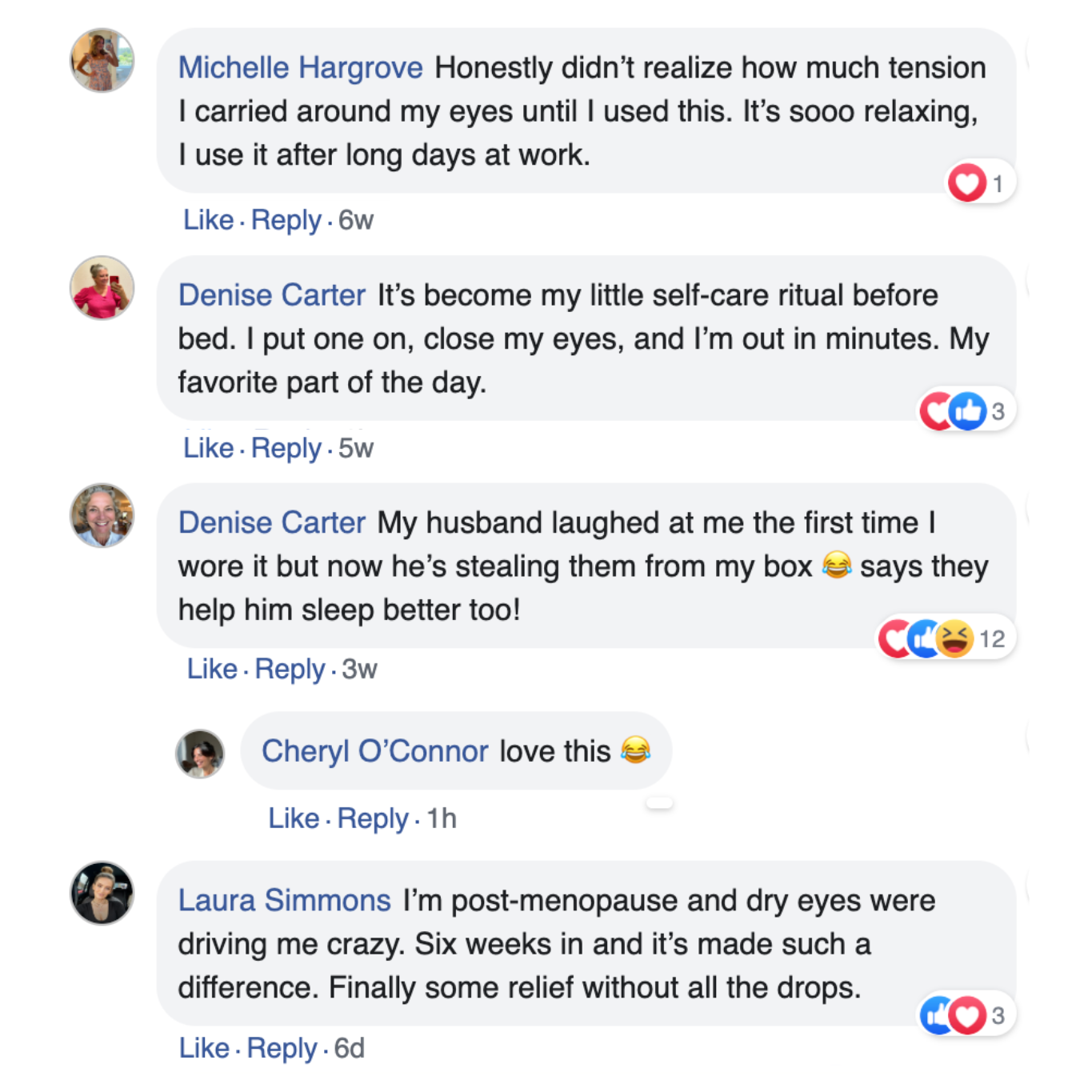Open Laura Simmons' profile avatar
This screenshot has width=1092, height=1092.
(x=102, y=893)
